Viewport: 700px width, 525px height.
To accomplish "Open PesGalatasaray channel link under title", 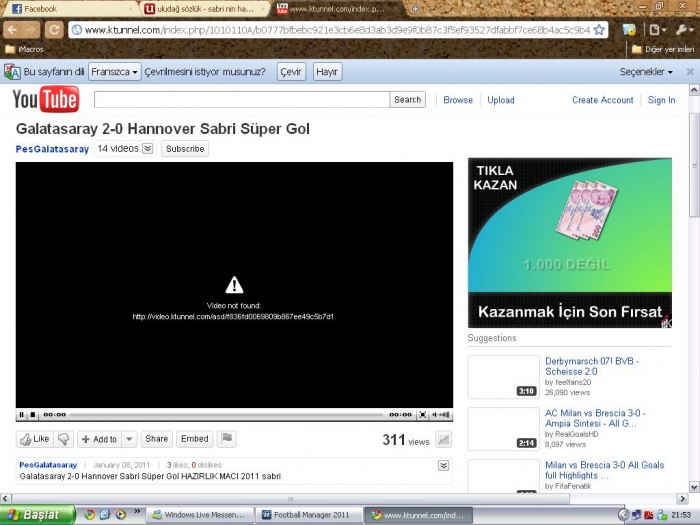I will point(52,149).
